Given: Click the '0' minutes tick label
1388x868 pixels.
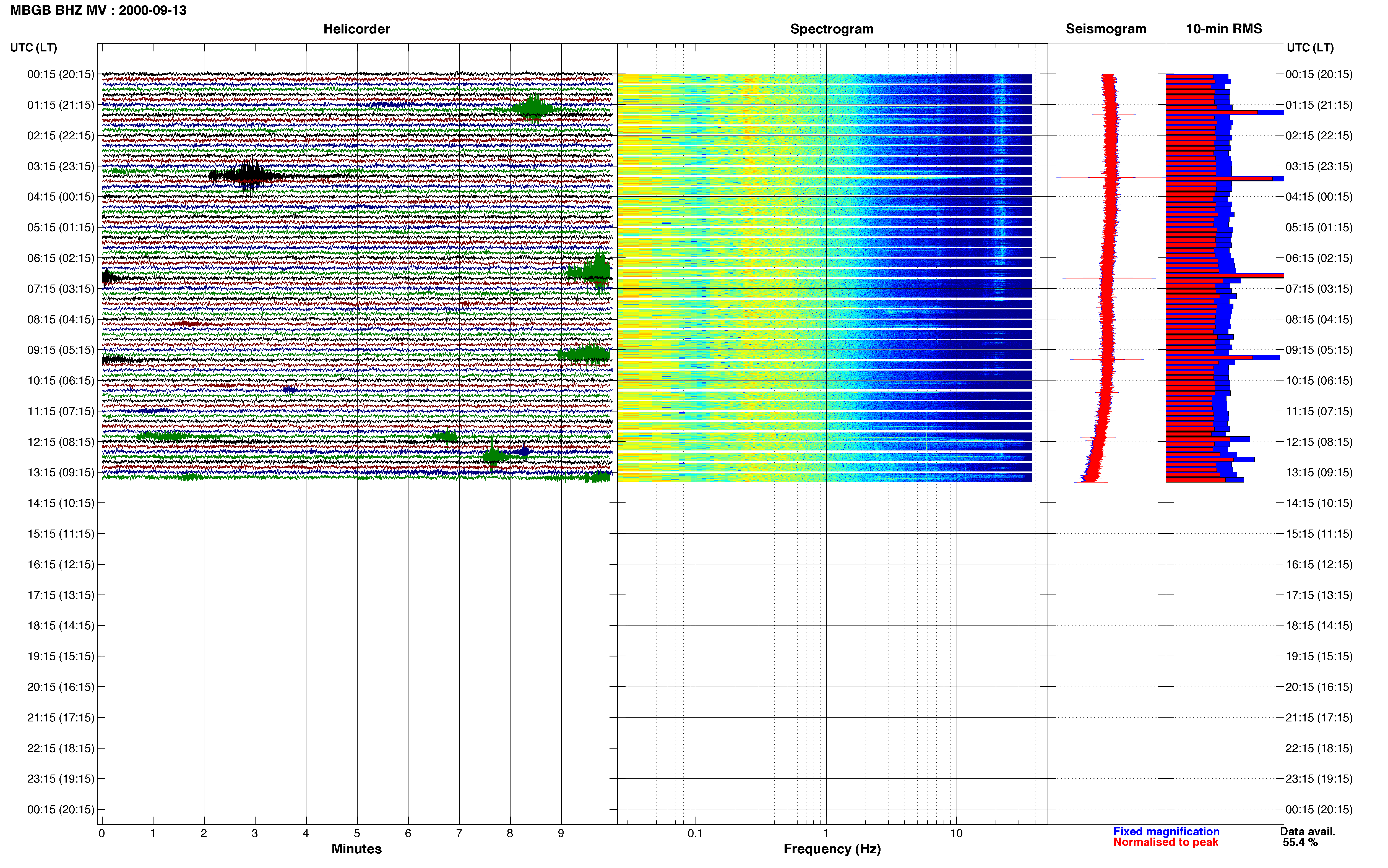Looking at the screenshot, I should coord(101,833).
